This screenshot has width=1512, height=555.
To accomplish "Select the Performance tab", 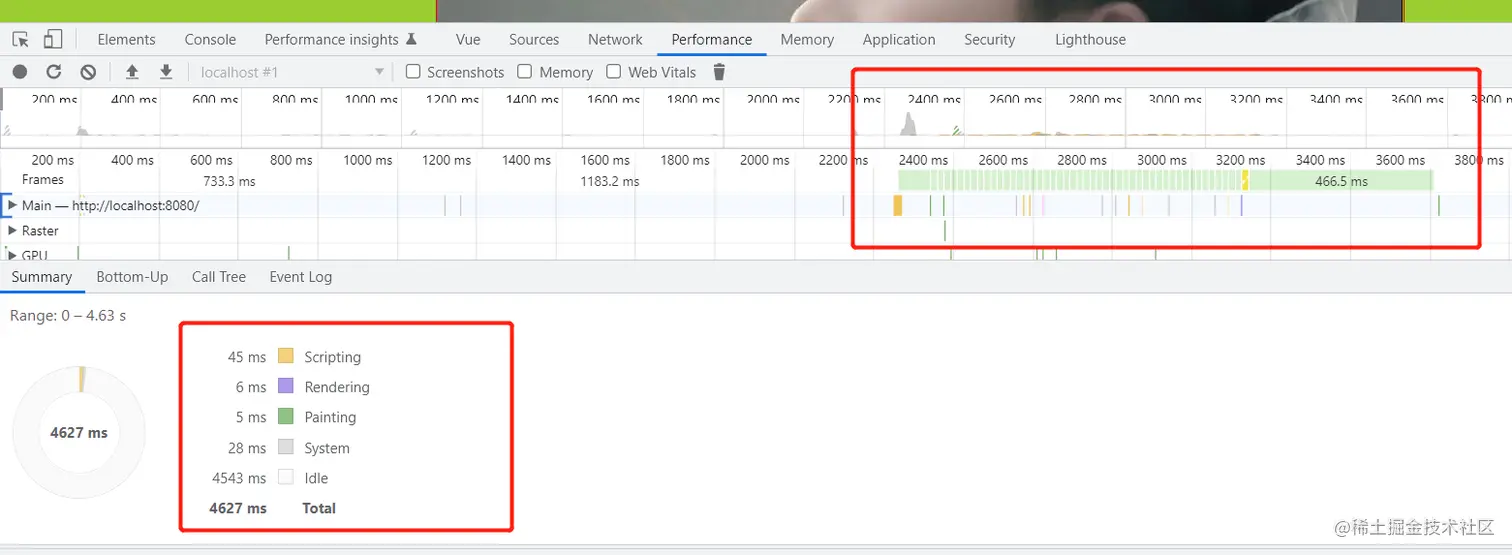I will point(712,40).
